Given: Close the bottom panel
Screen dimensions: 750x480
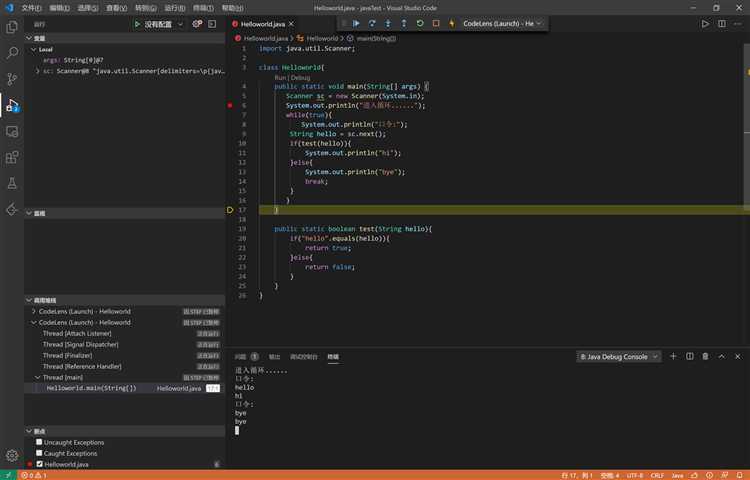Looking at the screenshot, I should [738, 357].
